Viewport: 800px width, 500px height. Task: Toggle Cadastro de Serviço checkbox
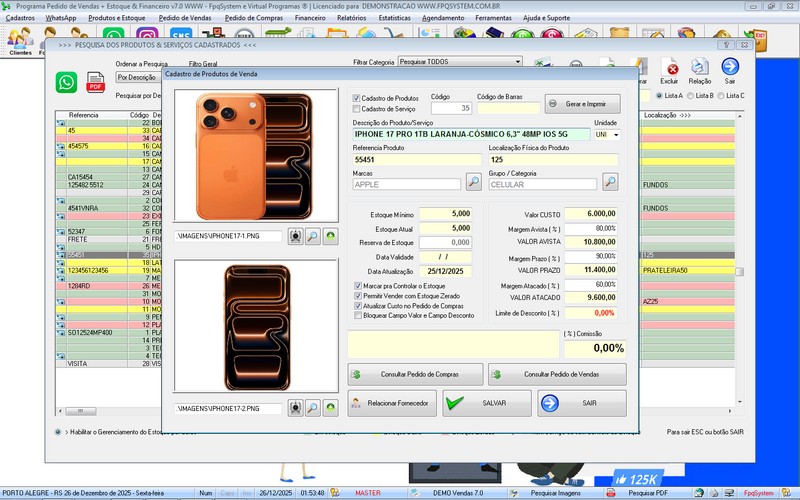click(x=357, y=109)
